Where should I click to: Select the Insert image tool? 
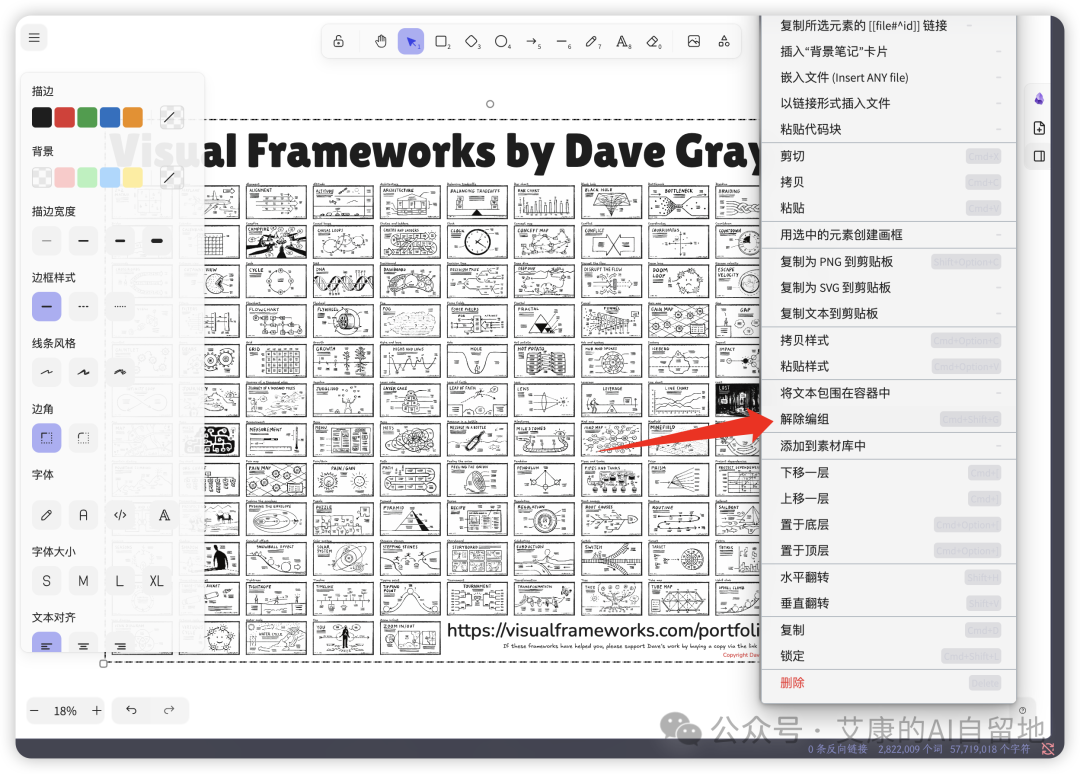694,41
